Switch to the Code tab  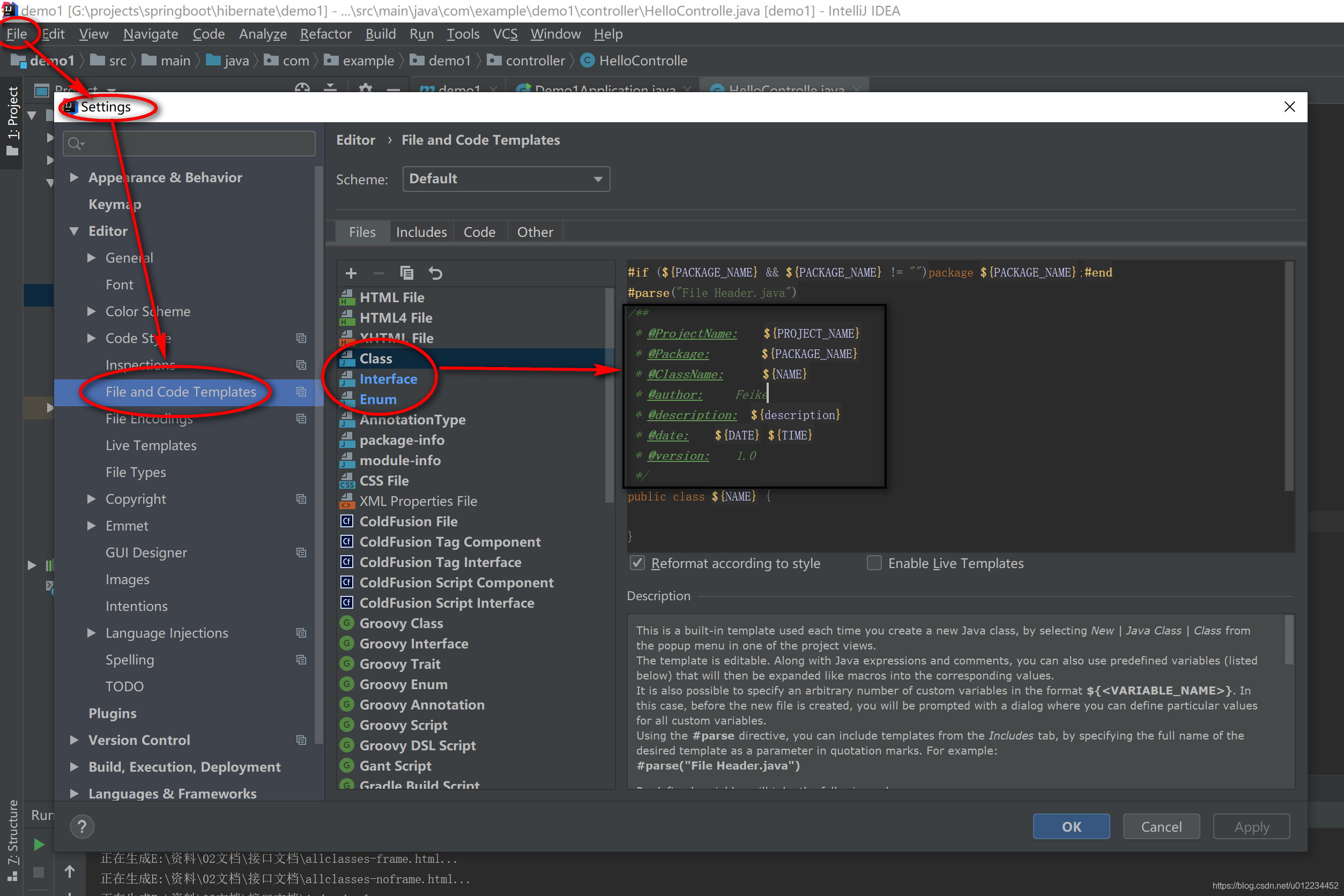480,232
